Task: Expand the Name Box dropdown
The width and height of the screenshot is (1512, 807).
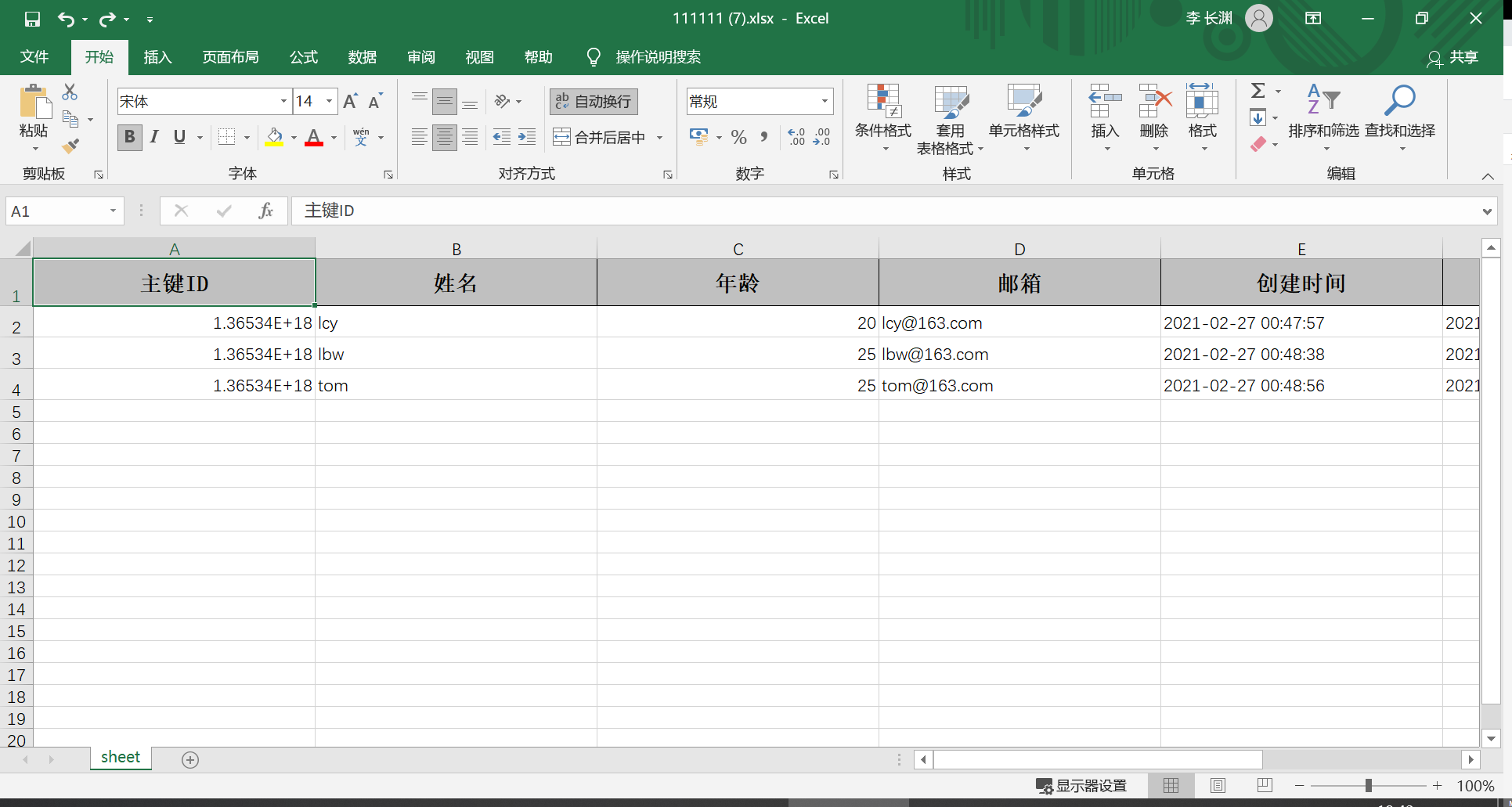Action: [113, 211]
